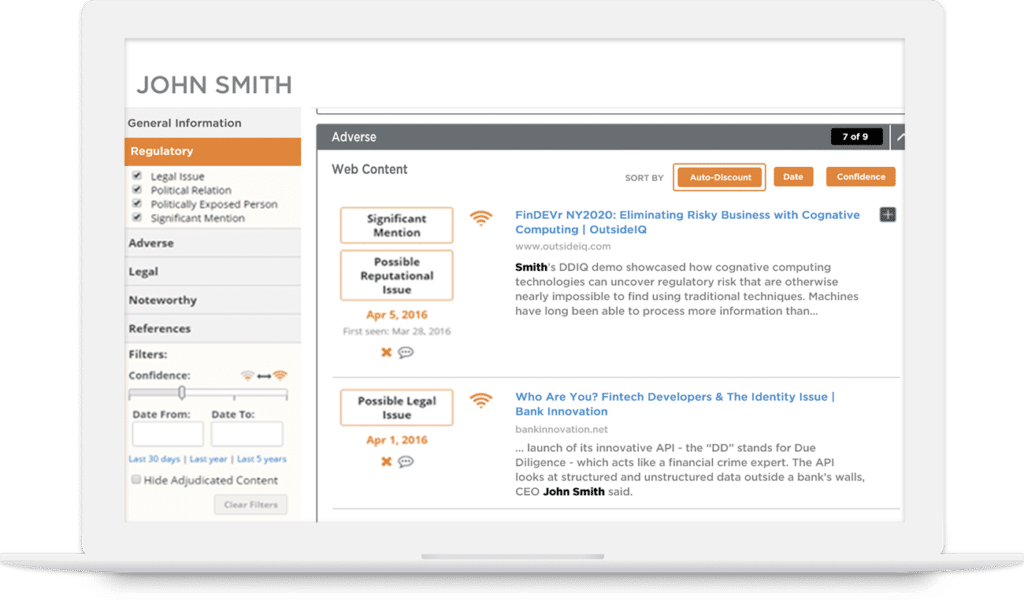Enable Hide Adjudicated Content checkbox
The width and height of the screenshot is (1024, 603).
[x=136, y=479]
